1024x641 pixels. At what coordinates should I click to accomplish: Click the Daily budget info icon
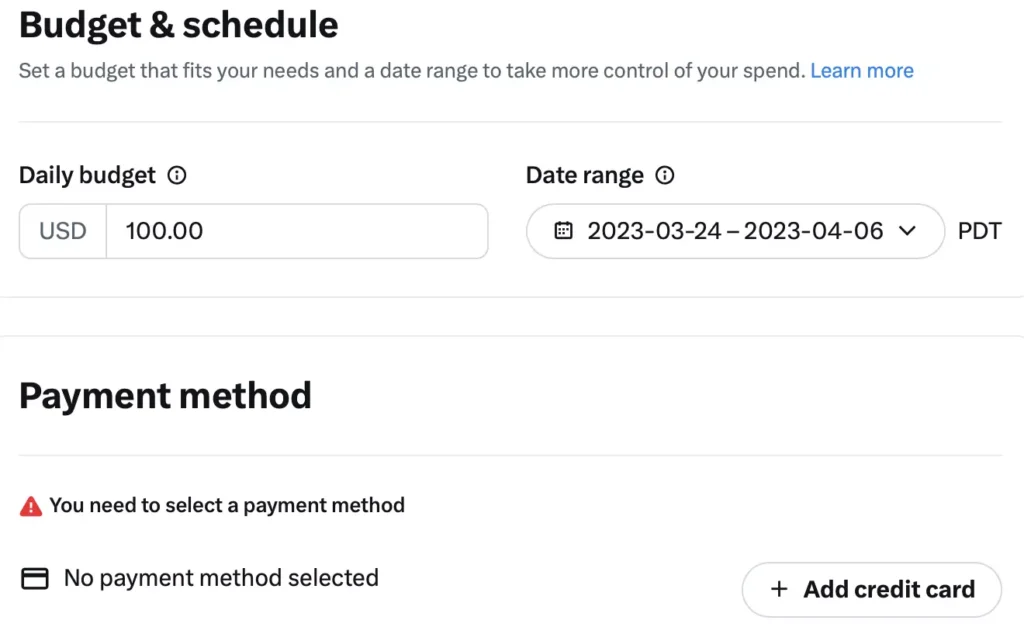point(176,175)
